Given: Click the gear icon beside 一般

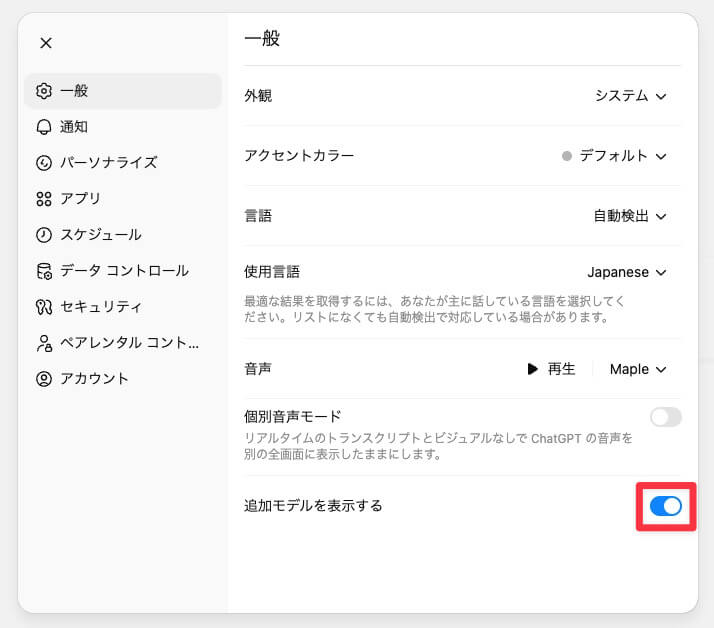Looking at the screenshot, I should (x=44, y=91).
